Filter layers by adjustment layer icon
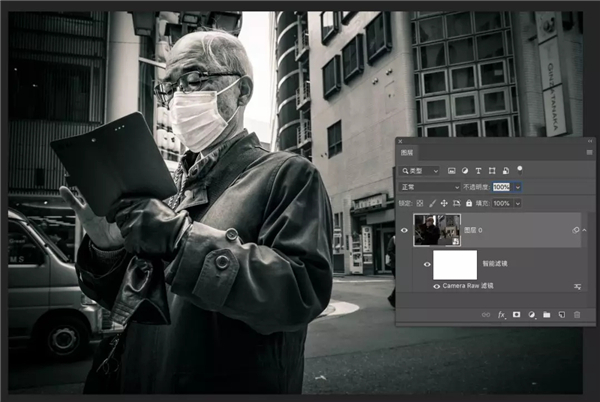The image size is (600, 402). 465,171
